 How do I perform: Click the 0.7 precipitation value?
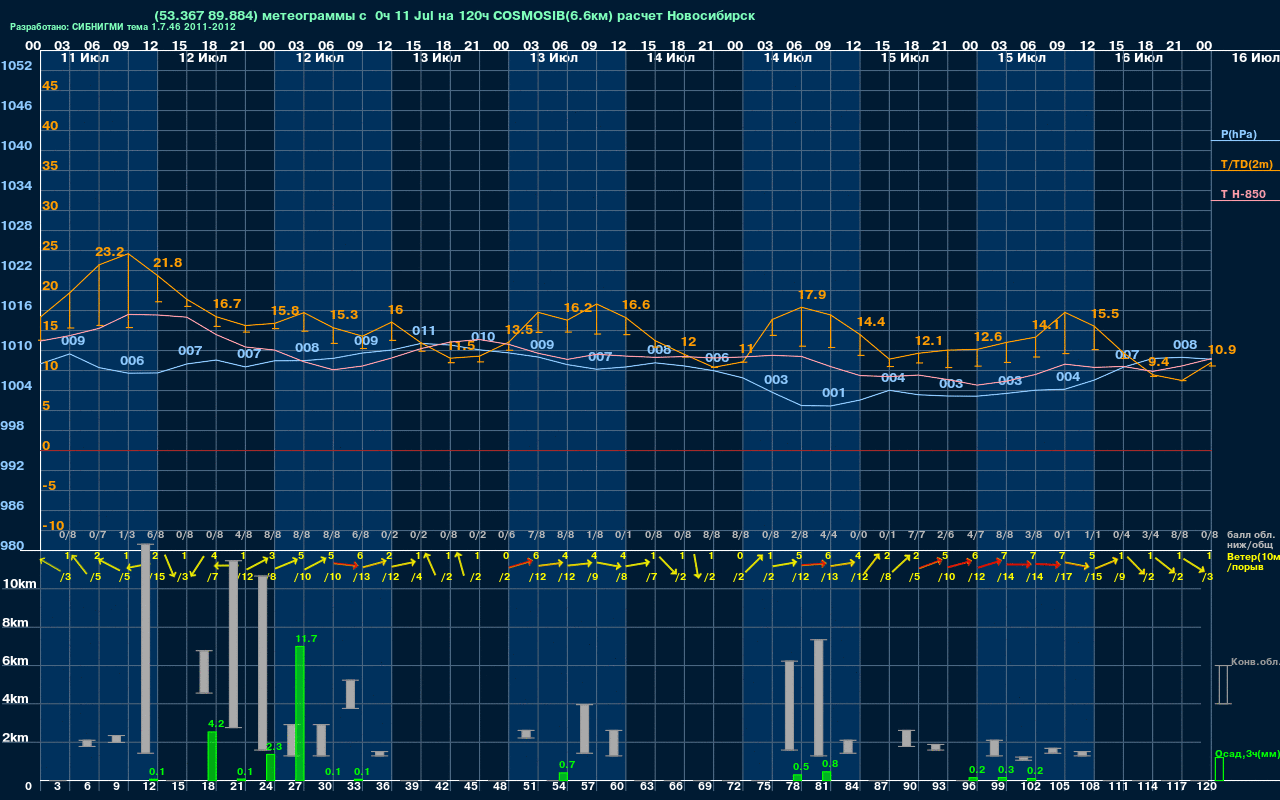(x=567, y=764)
